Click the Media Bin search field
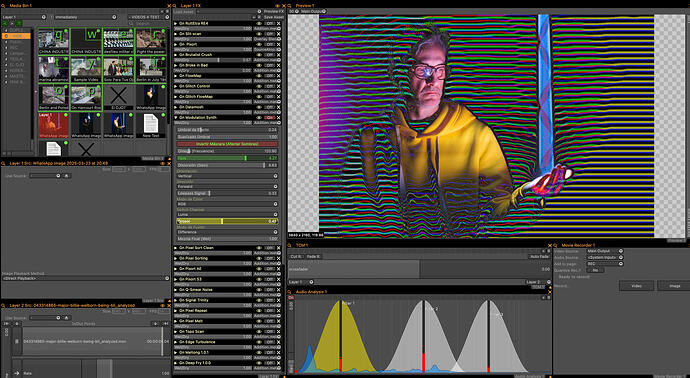The width and height of the screenshot is (690, 378). (148, 24)
